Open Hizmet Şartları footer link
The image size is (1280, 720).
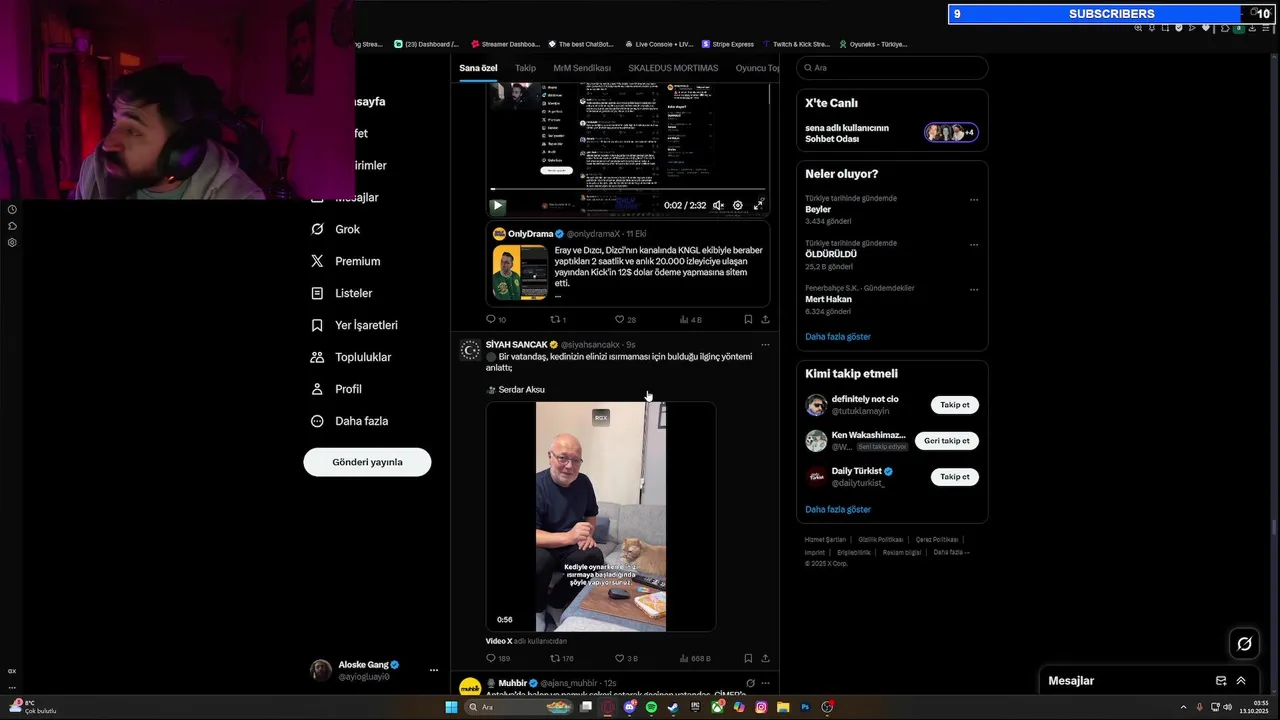(x=825, y=540)
